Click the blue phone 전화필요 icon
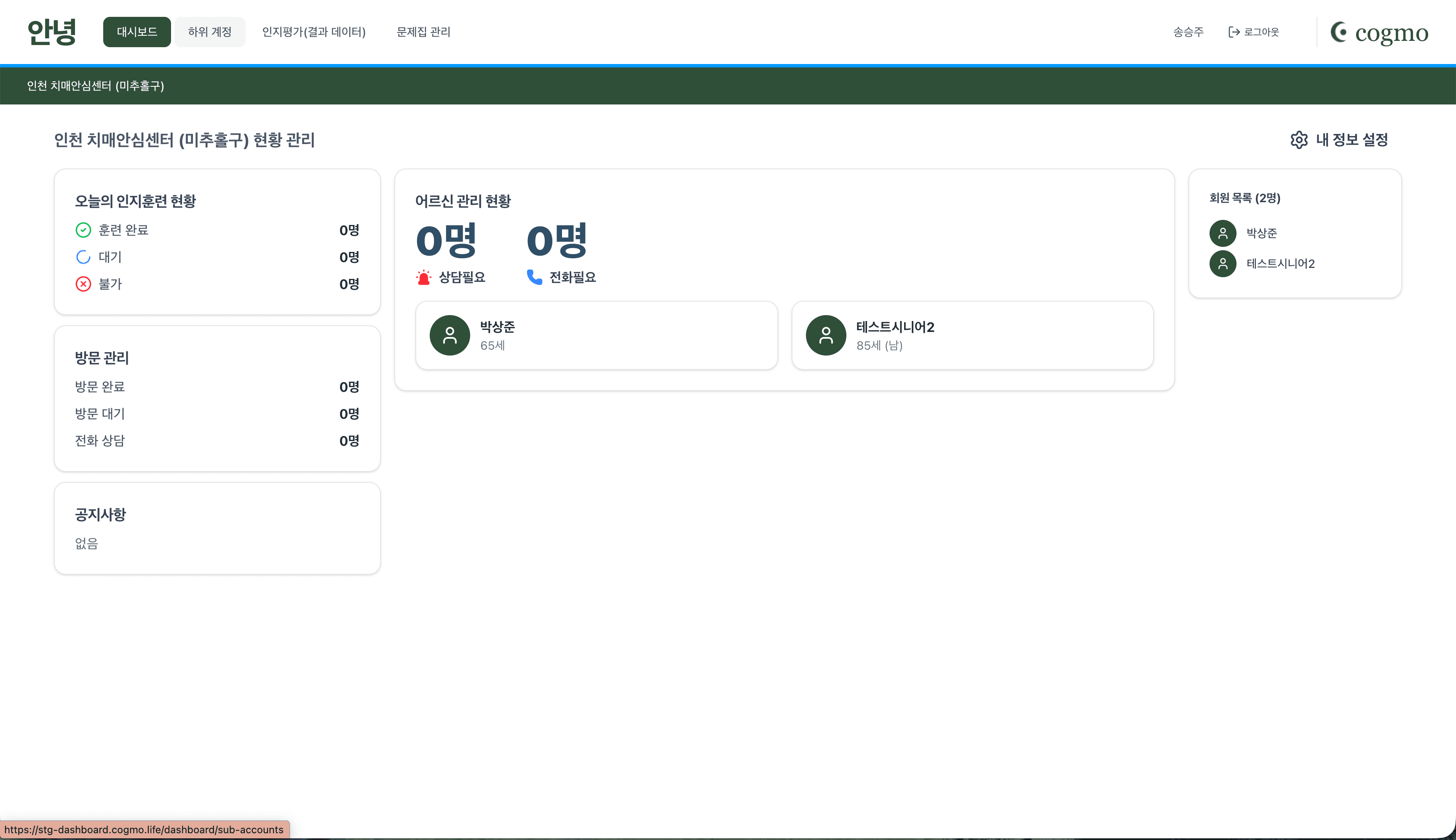Viewport: 1456px width, 840px height. coord(534,278)
